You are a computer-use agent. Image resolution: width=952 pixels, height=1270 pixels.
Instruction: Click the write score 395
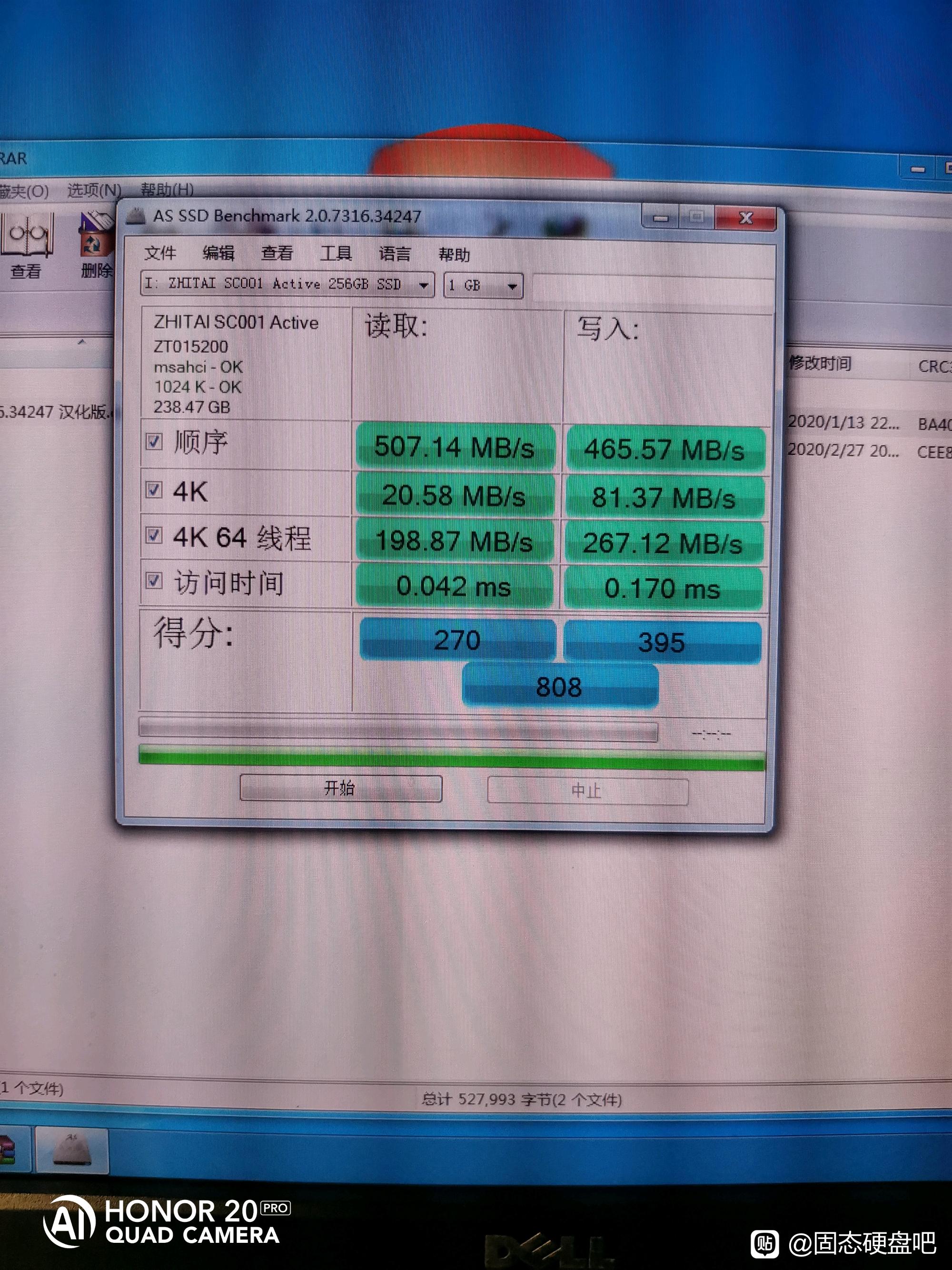(662, 642)
